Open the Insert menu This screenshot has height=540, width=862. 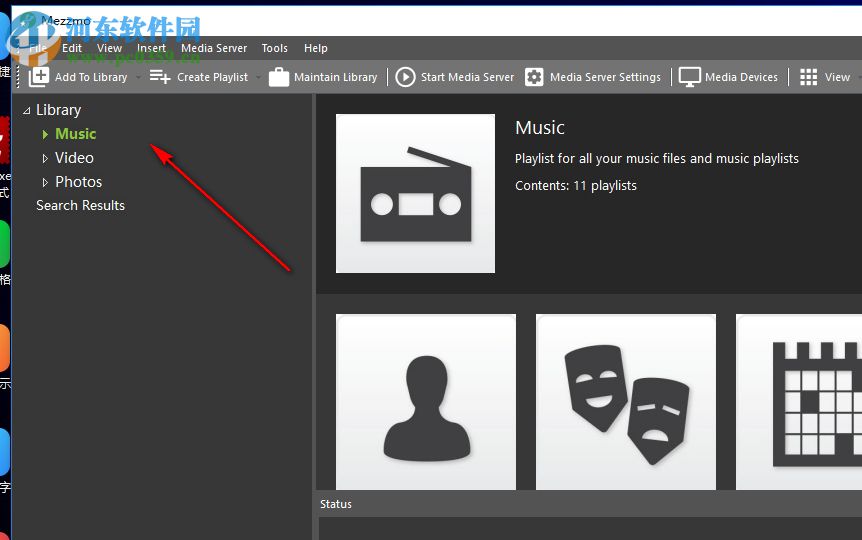tap(152, 48)
